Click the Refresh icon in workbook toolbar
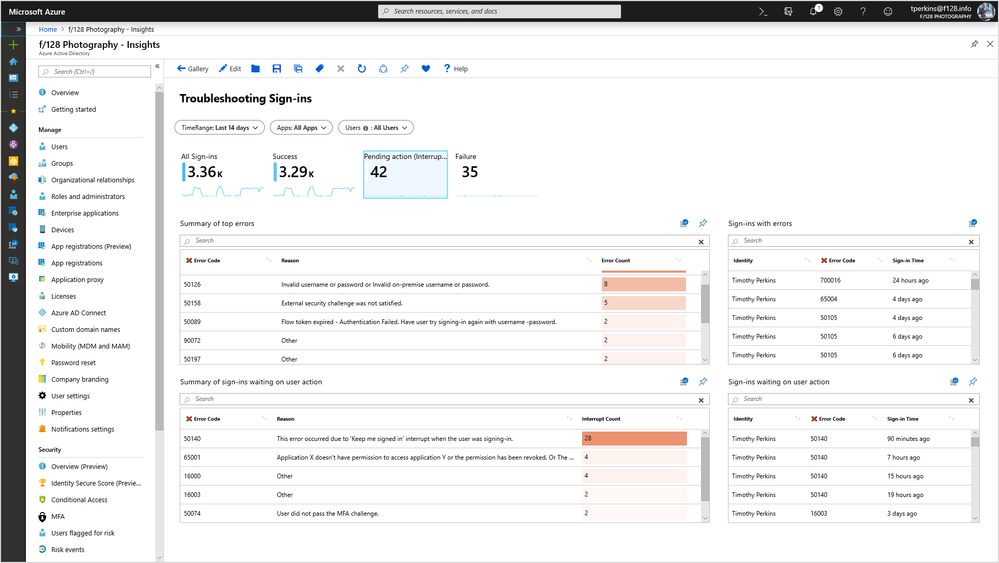This screenshot has height=563, width=999. (x=361, y=69)
